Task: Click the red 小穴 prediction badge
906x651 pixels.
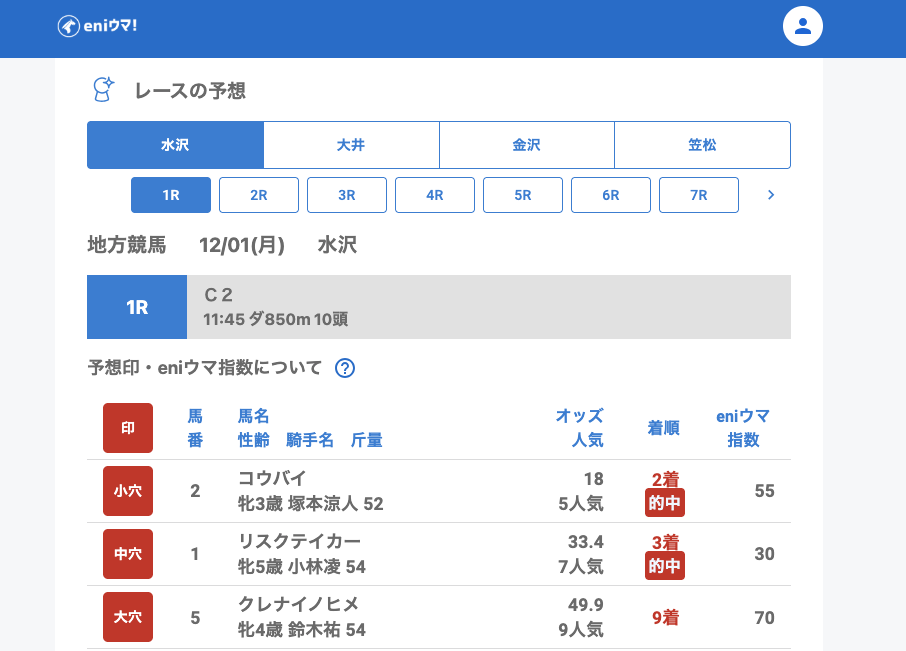Action: click(128, 491)
